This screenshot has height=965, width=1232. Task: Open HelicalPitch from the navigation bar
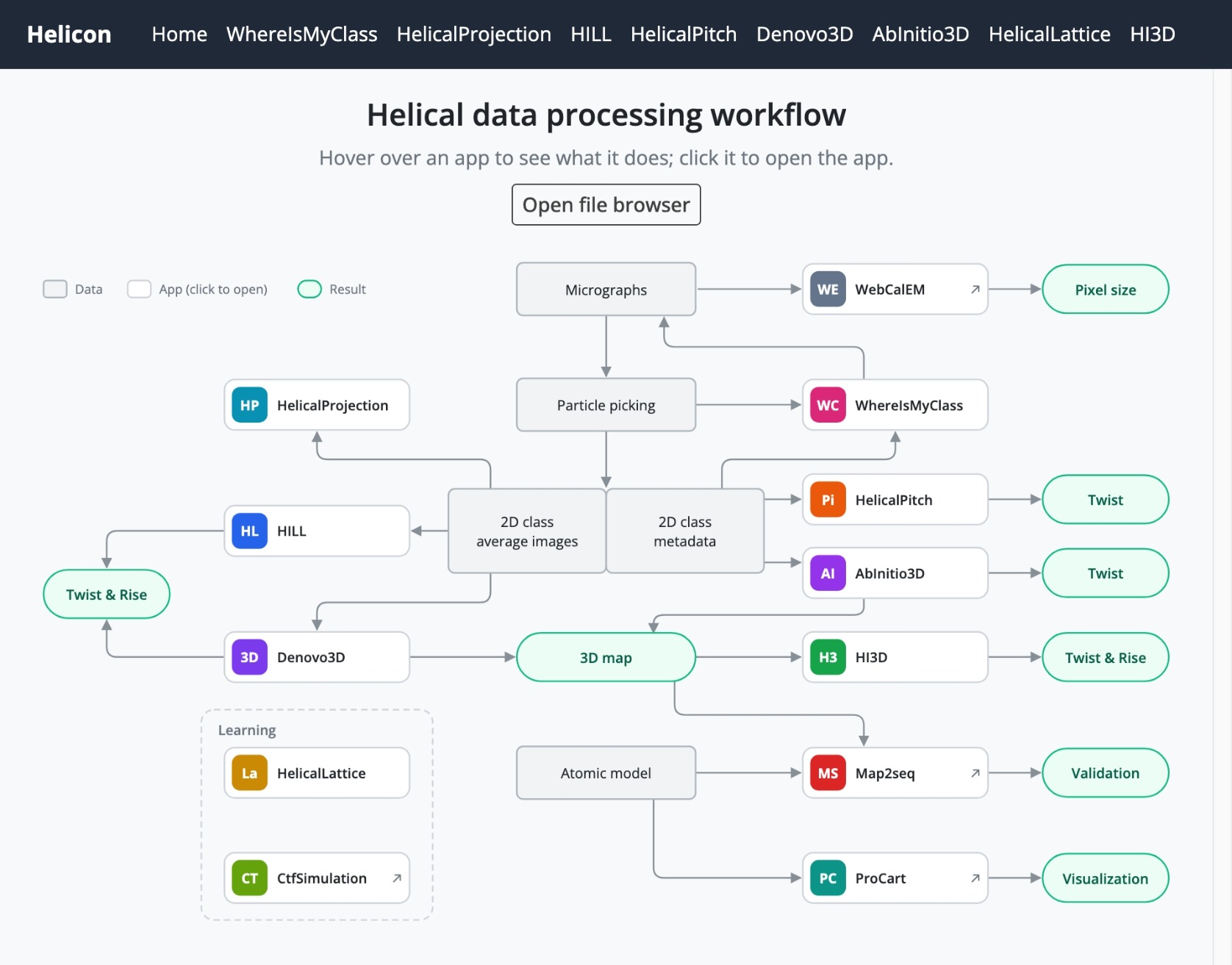tap(684, 35)
